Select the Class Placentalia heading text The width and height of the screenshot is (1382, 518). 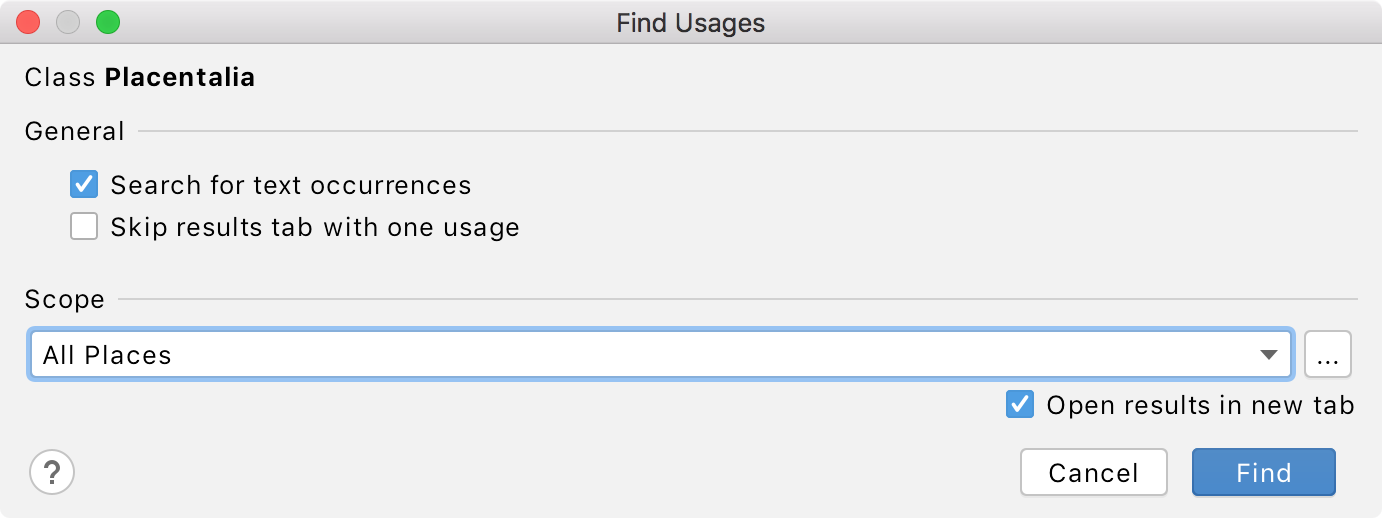(x=140, y=77)
